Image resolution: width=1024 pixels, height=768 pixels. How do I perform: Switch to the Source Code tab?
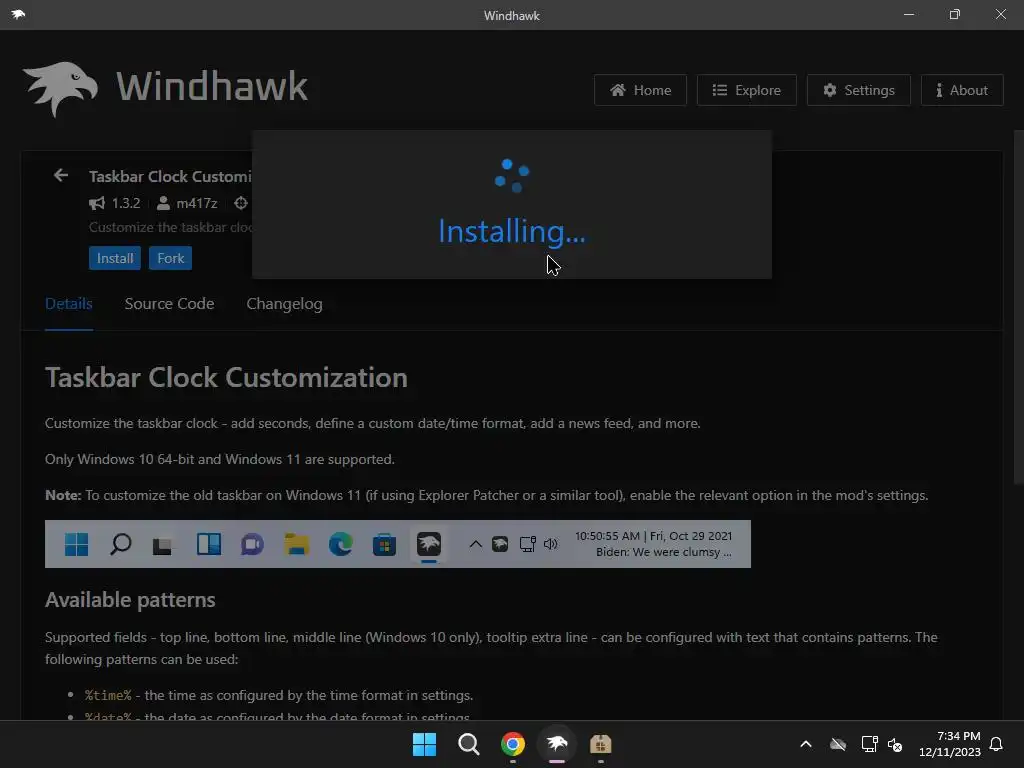[x=169, y=304]
